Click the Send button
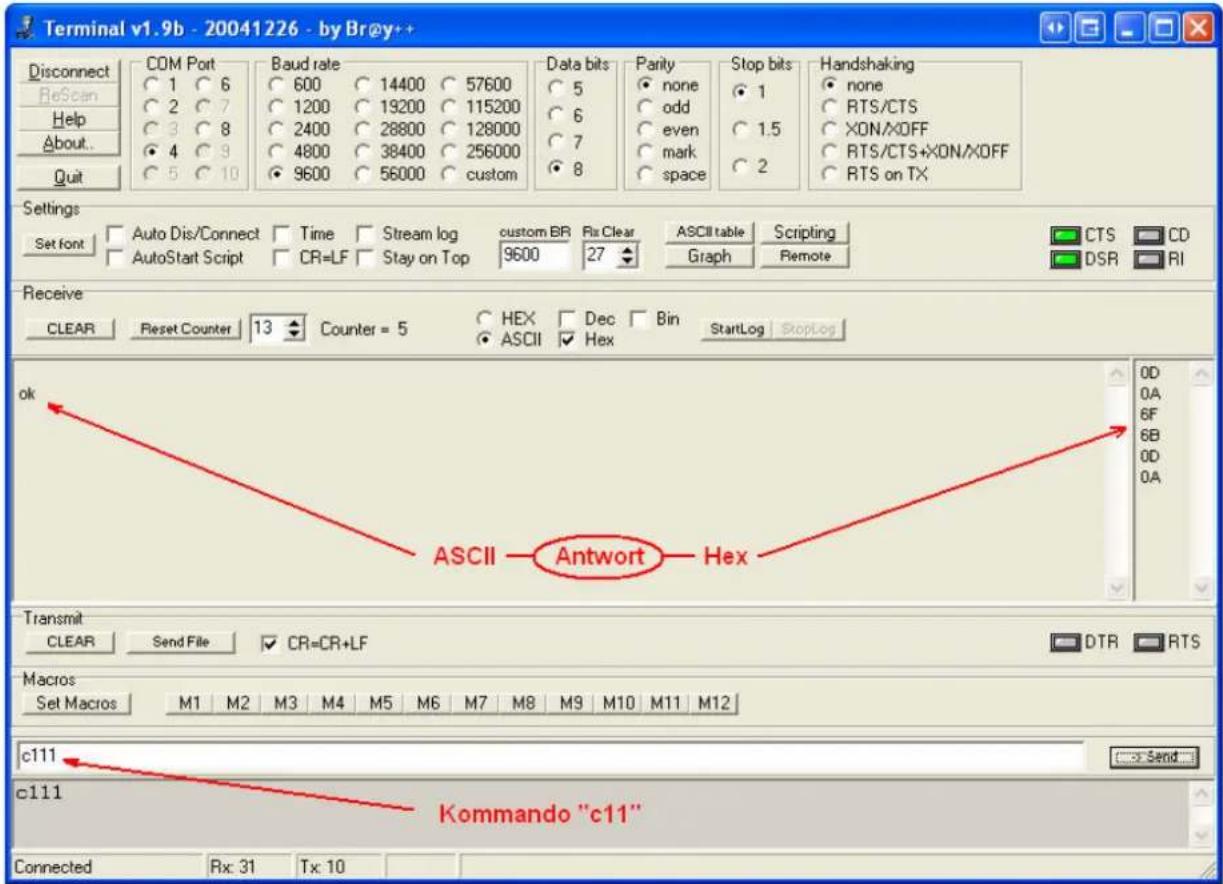The image size is (1223, 884). (1155, 757)
